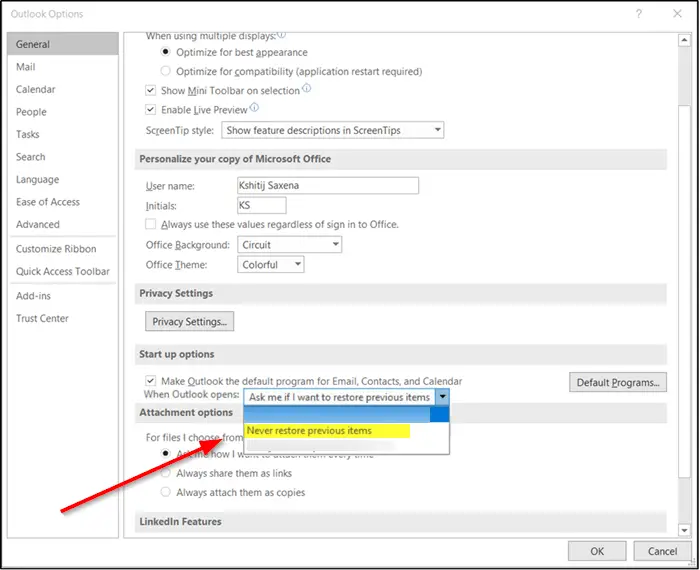
Task: Click info icon beside Enable Live Preview
Action: click(x=254, y=107)
